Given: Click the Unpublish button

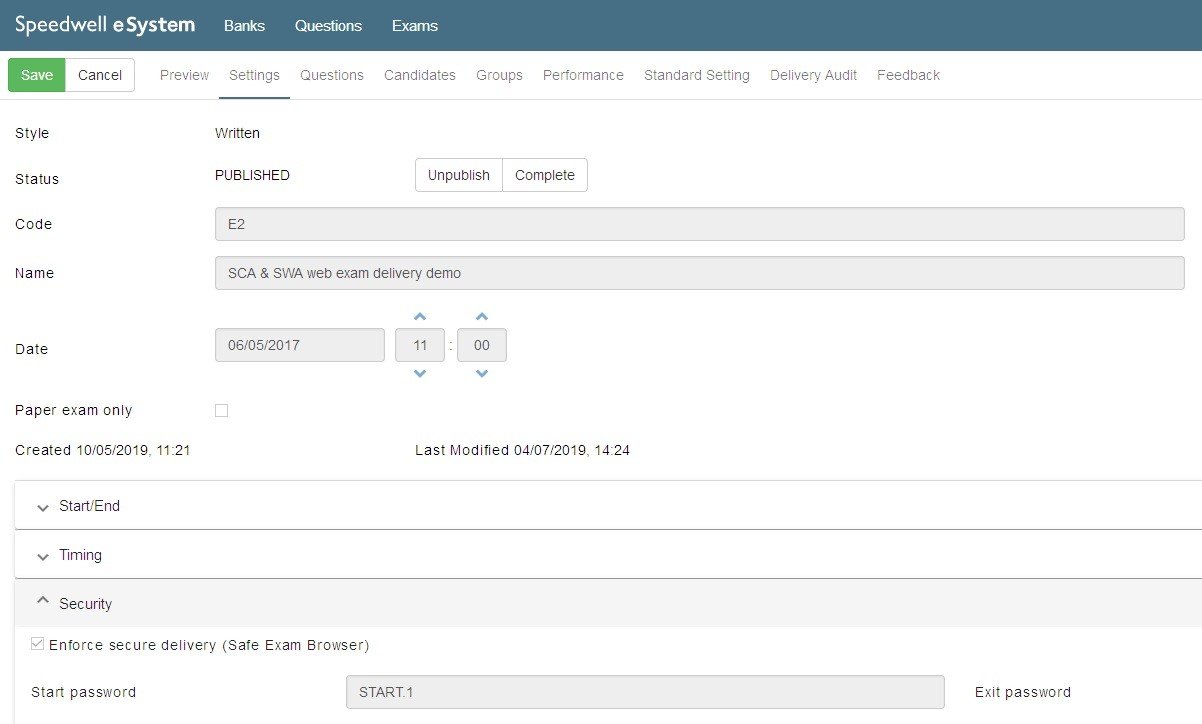Looking at the screenshot, I should pyautogui.click(x=459, y=175).
